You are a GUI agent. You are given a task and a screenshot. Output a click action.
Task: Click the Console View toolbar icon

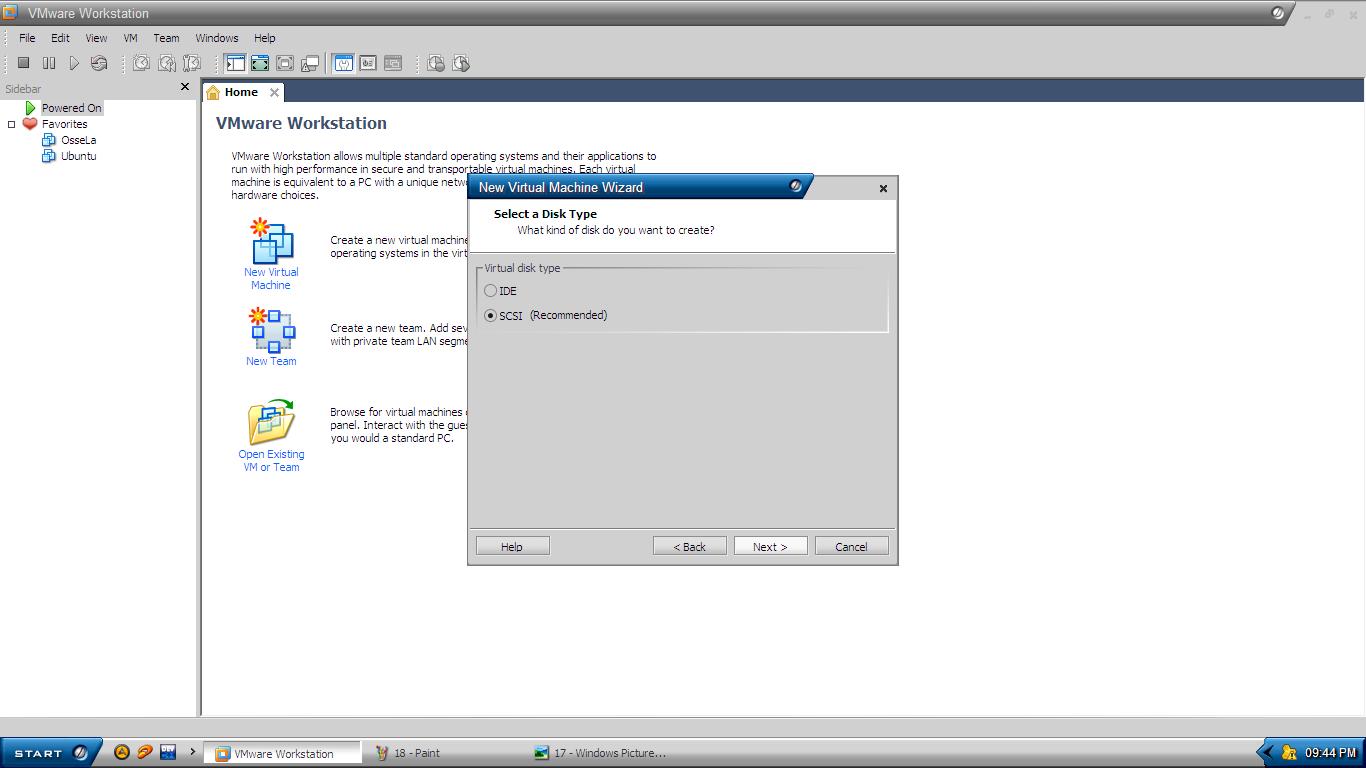pyautogui.click(x=393, y=63)
